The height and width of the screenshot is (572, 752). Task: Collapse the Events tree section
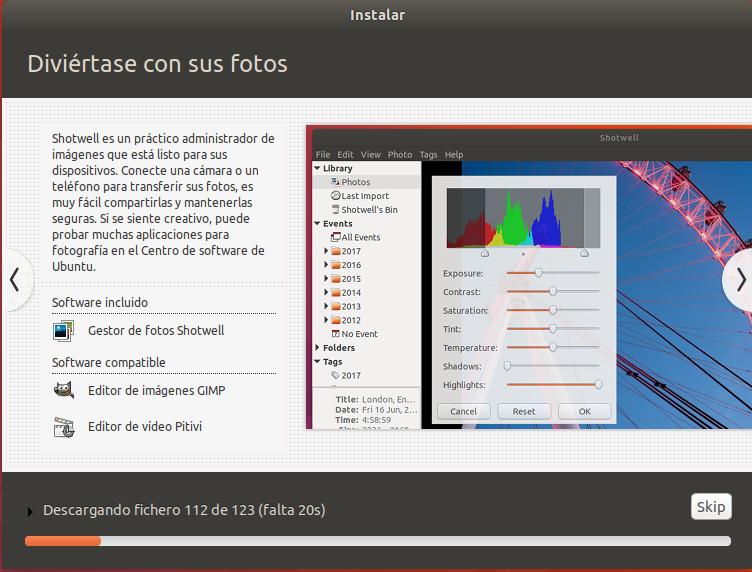(x=317, y=223)
